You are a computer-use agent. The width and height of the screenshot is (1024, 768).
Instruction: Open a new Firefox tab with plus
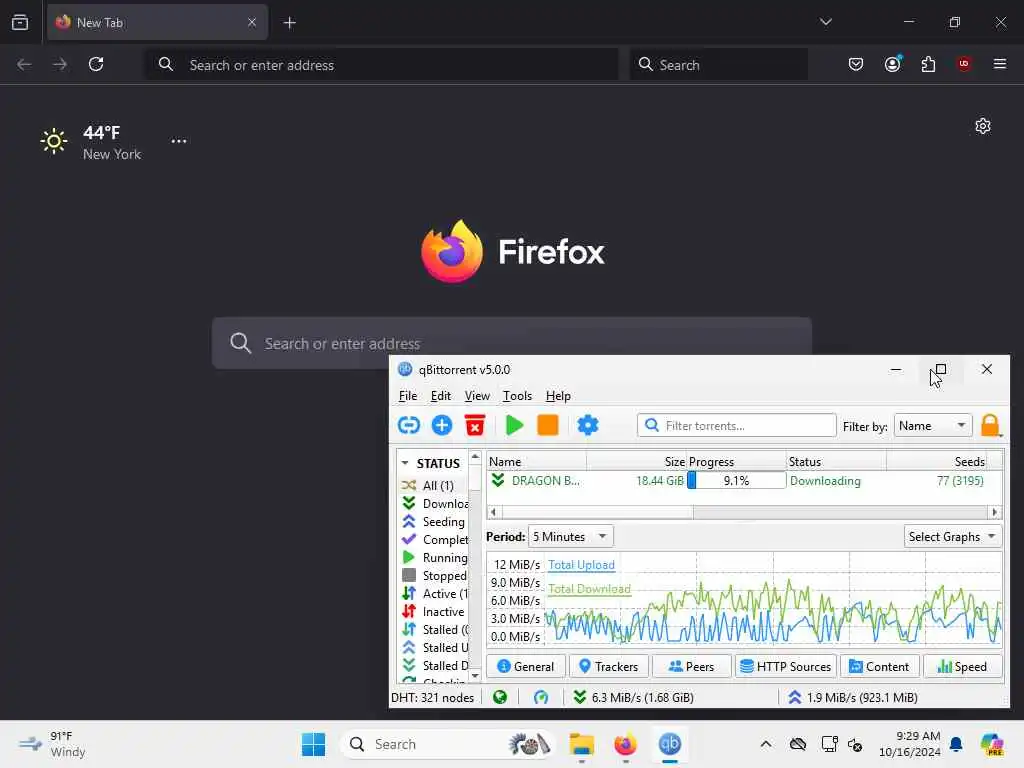point(289,23)
